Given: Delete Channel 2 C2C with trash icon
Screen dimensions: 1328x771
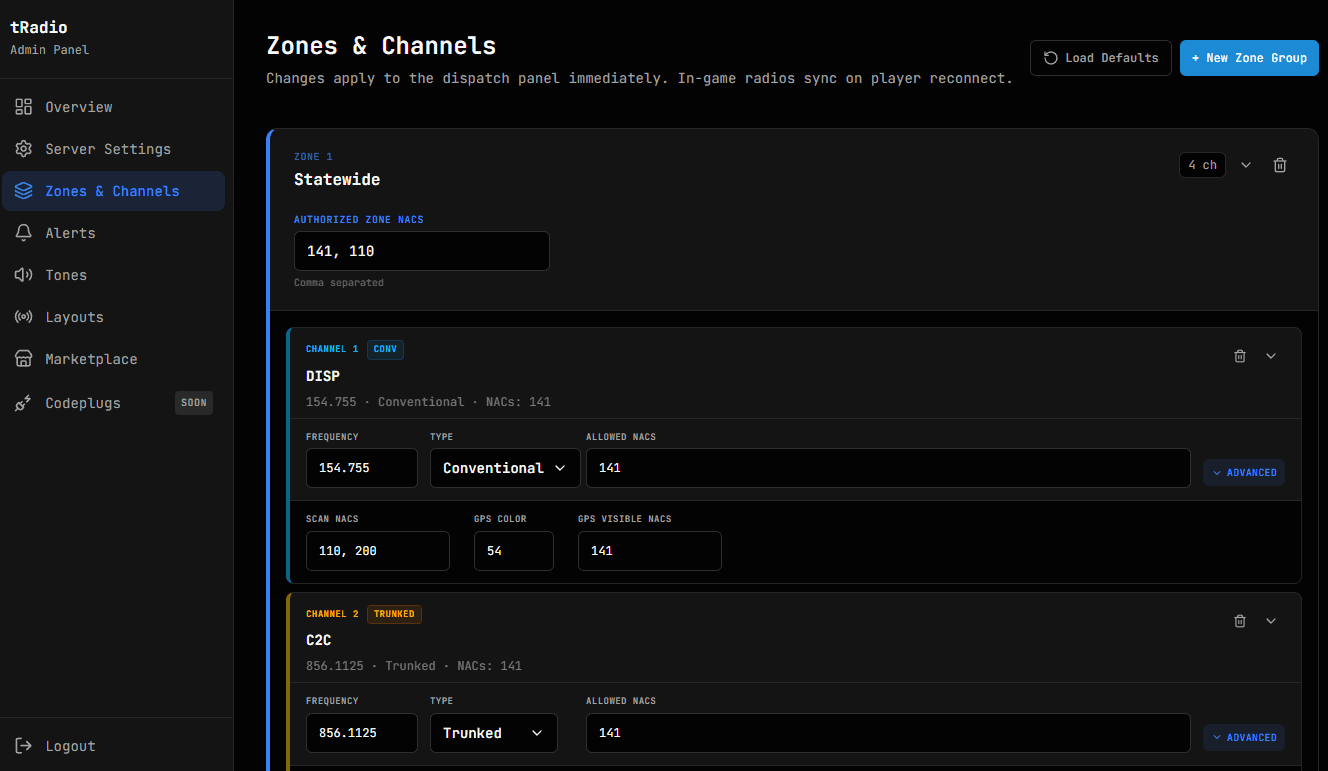Looking at the screenshot, I should tap(1240, 621).
